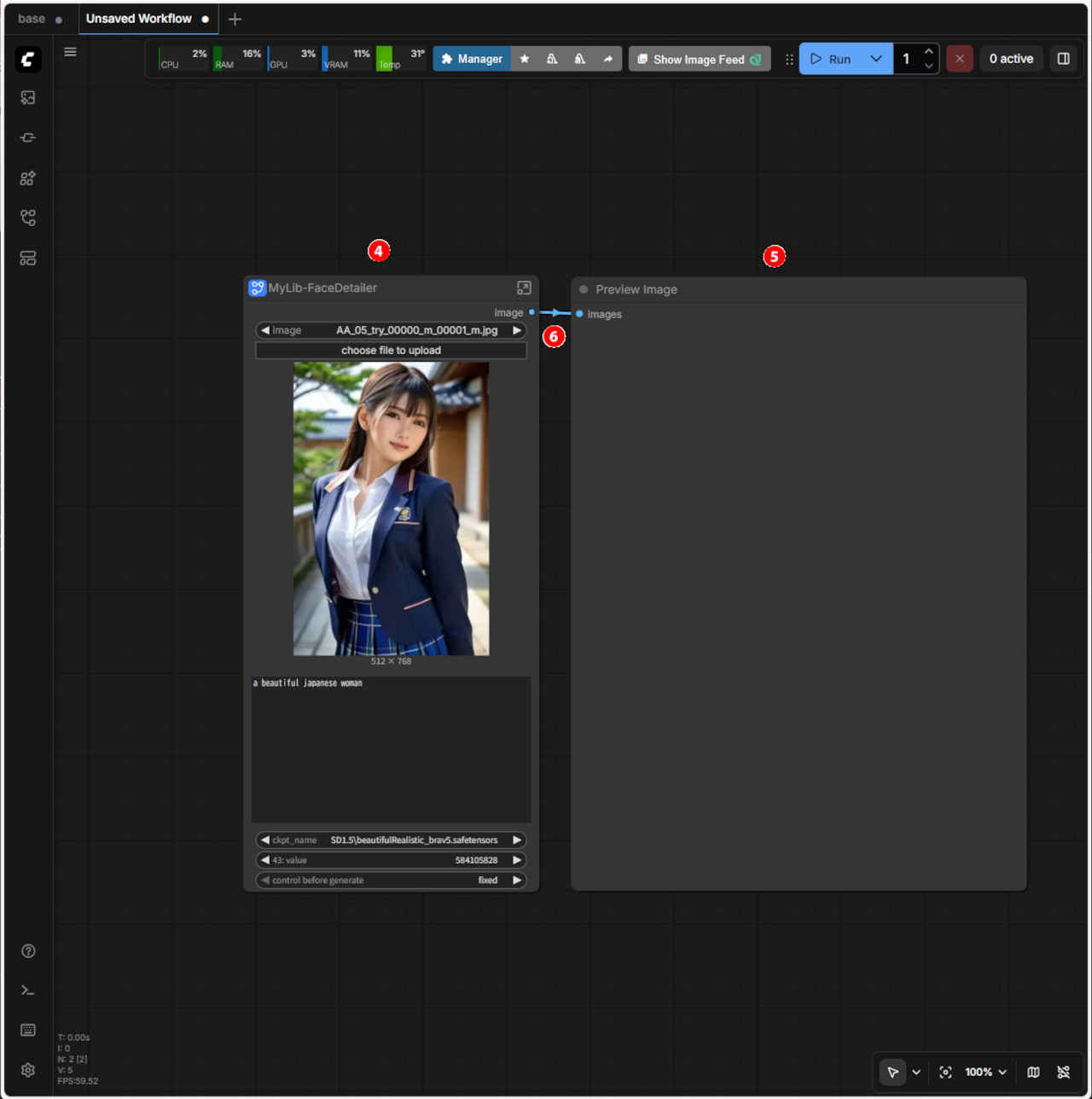Open the Node Library sidebar icon
This screenshot has width=1092, height=1099.
(28, 178)
